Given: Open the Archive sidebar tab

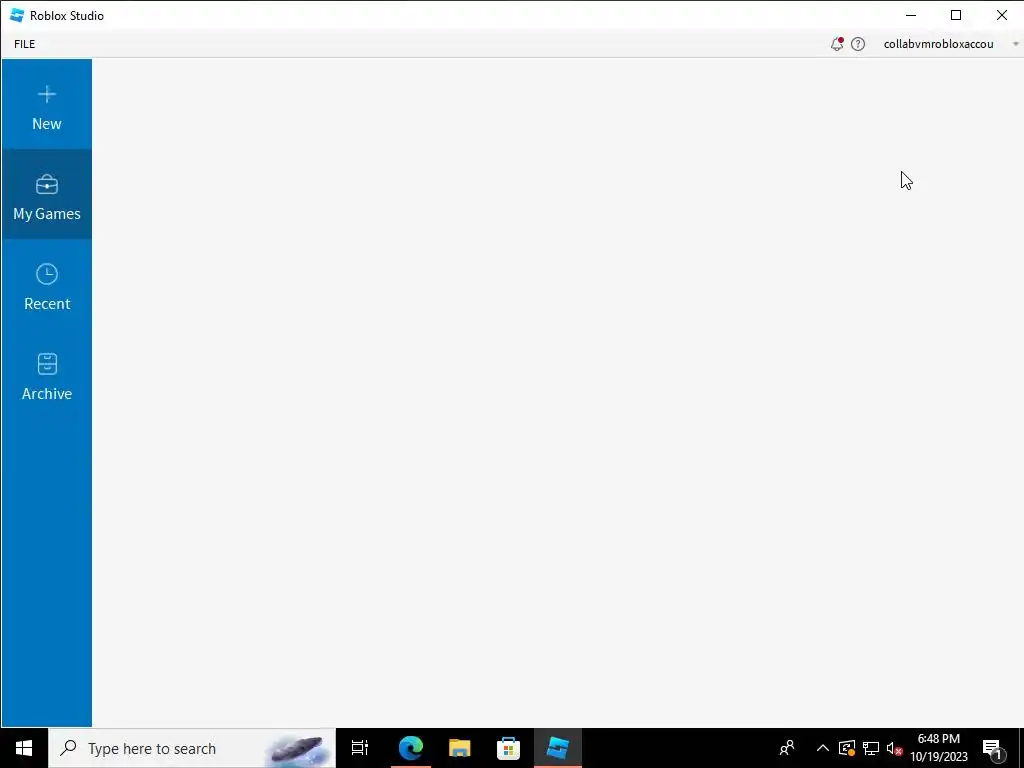Looking at the screenshot, I should [46, 375].
